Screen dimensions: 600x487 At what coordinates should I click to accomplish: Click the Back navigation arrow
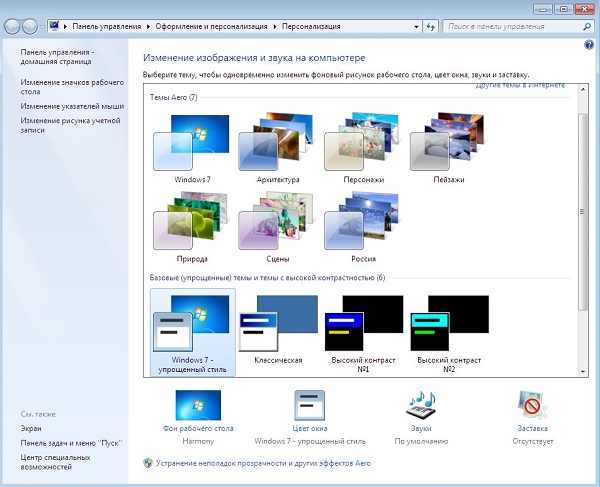12,26
